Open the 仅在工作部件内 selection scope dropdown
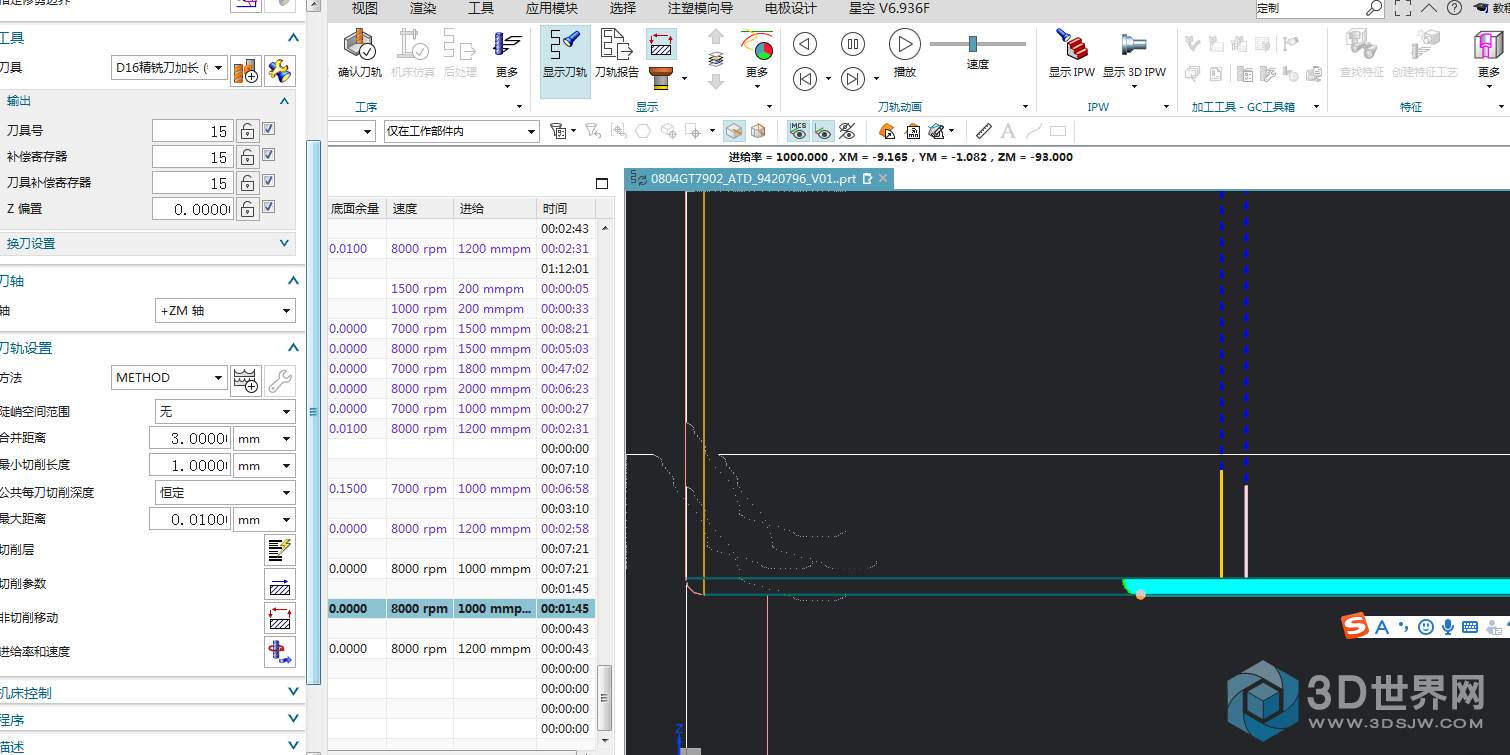The image size is (1510, 755). coord(461,131)
